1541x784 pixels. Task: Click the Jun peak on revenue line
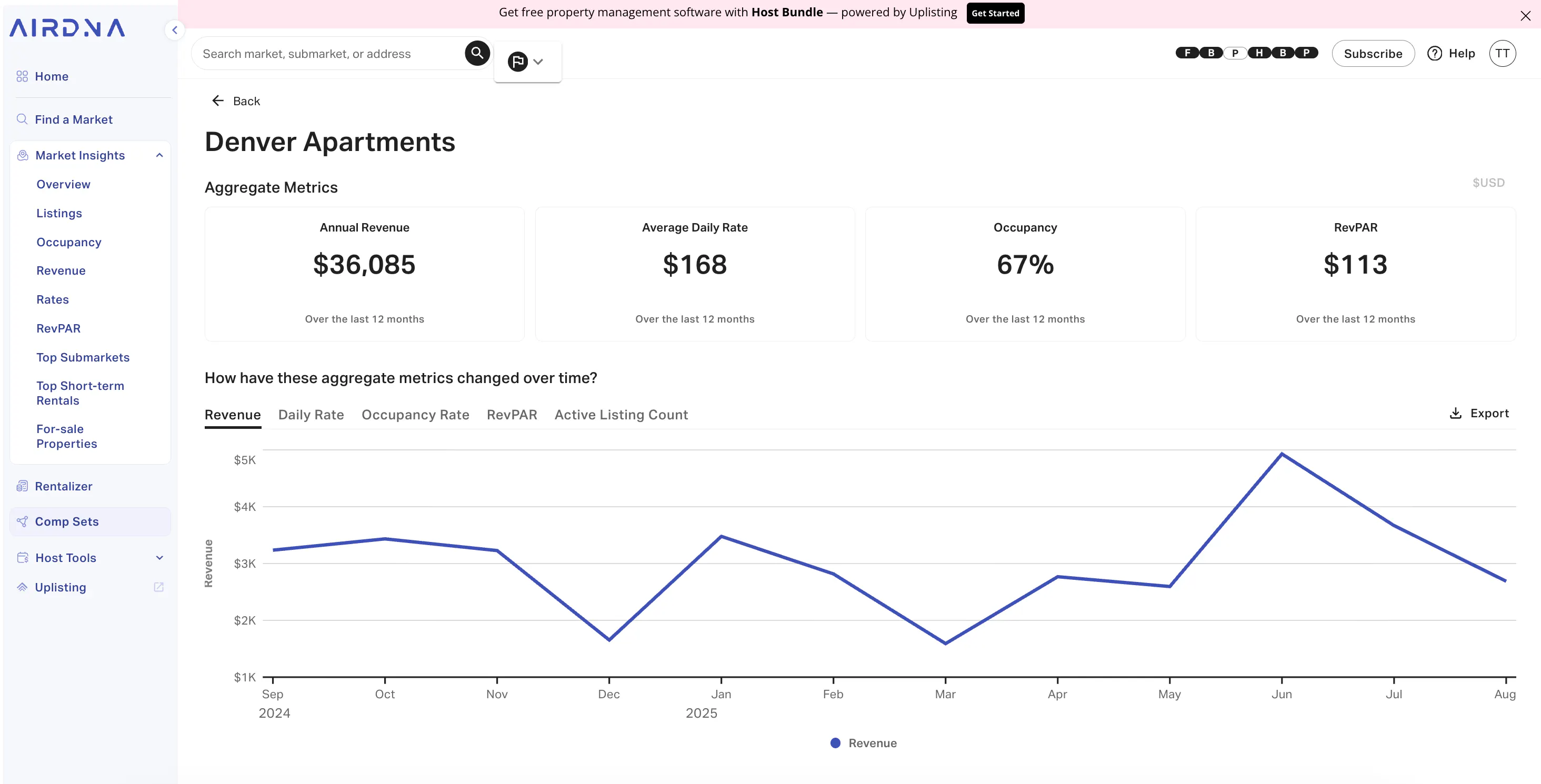coord(1282,454)
